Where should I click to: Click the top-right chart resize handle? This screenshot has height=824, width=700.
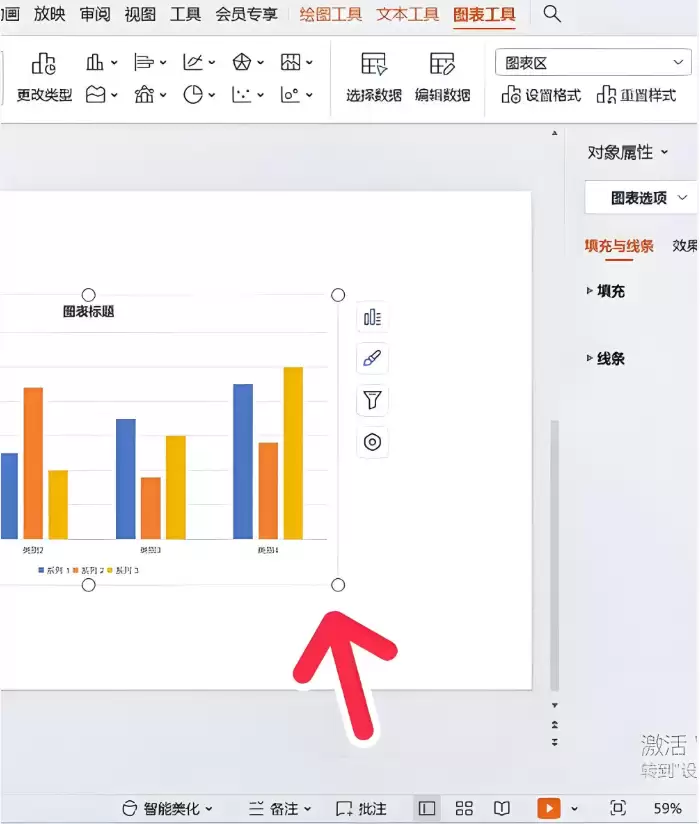tap(338, 295)
